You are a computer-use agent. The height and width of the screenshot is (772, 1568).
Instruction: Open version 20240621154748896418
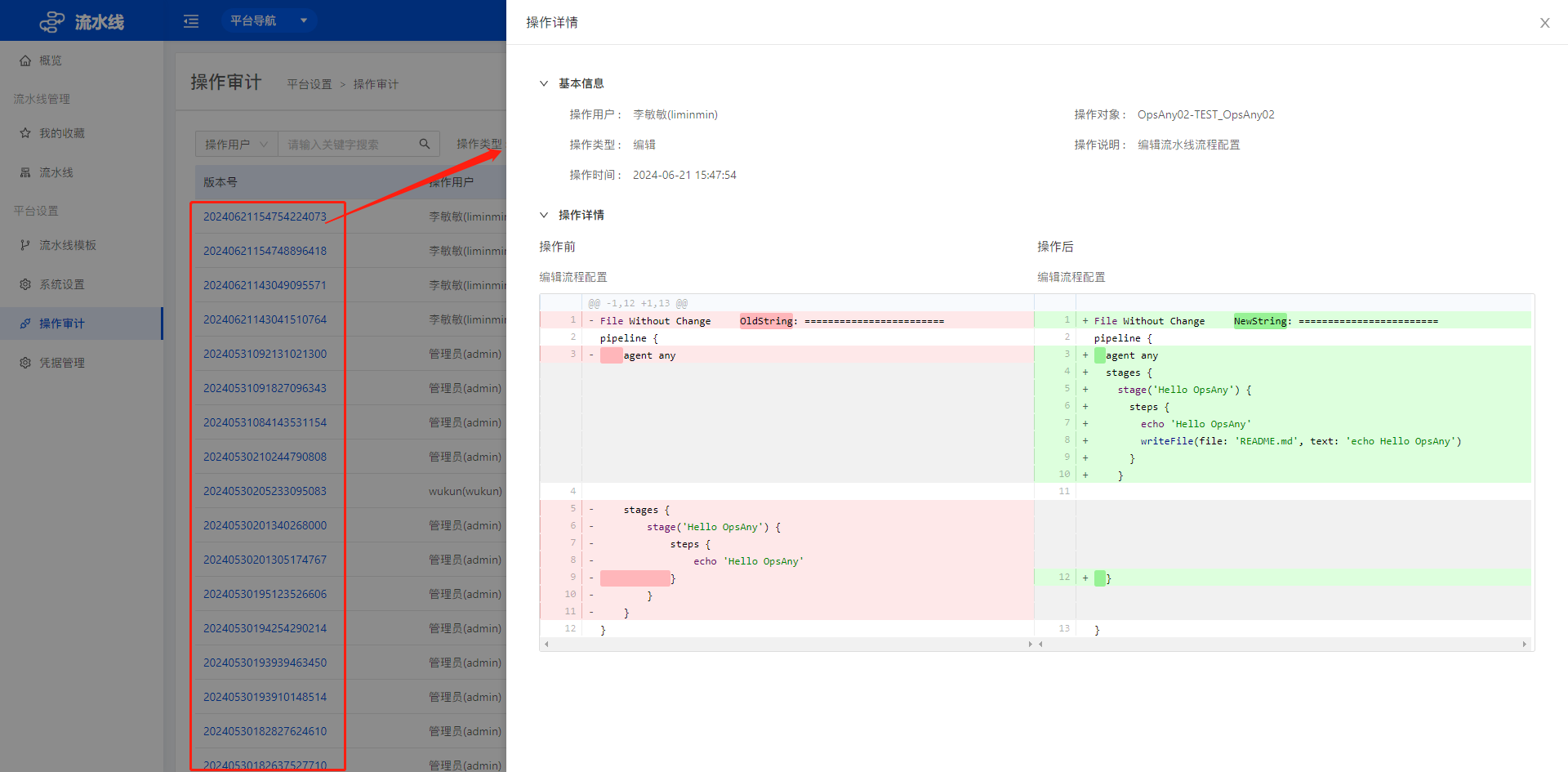[x=265, y=251]
